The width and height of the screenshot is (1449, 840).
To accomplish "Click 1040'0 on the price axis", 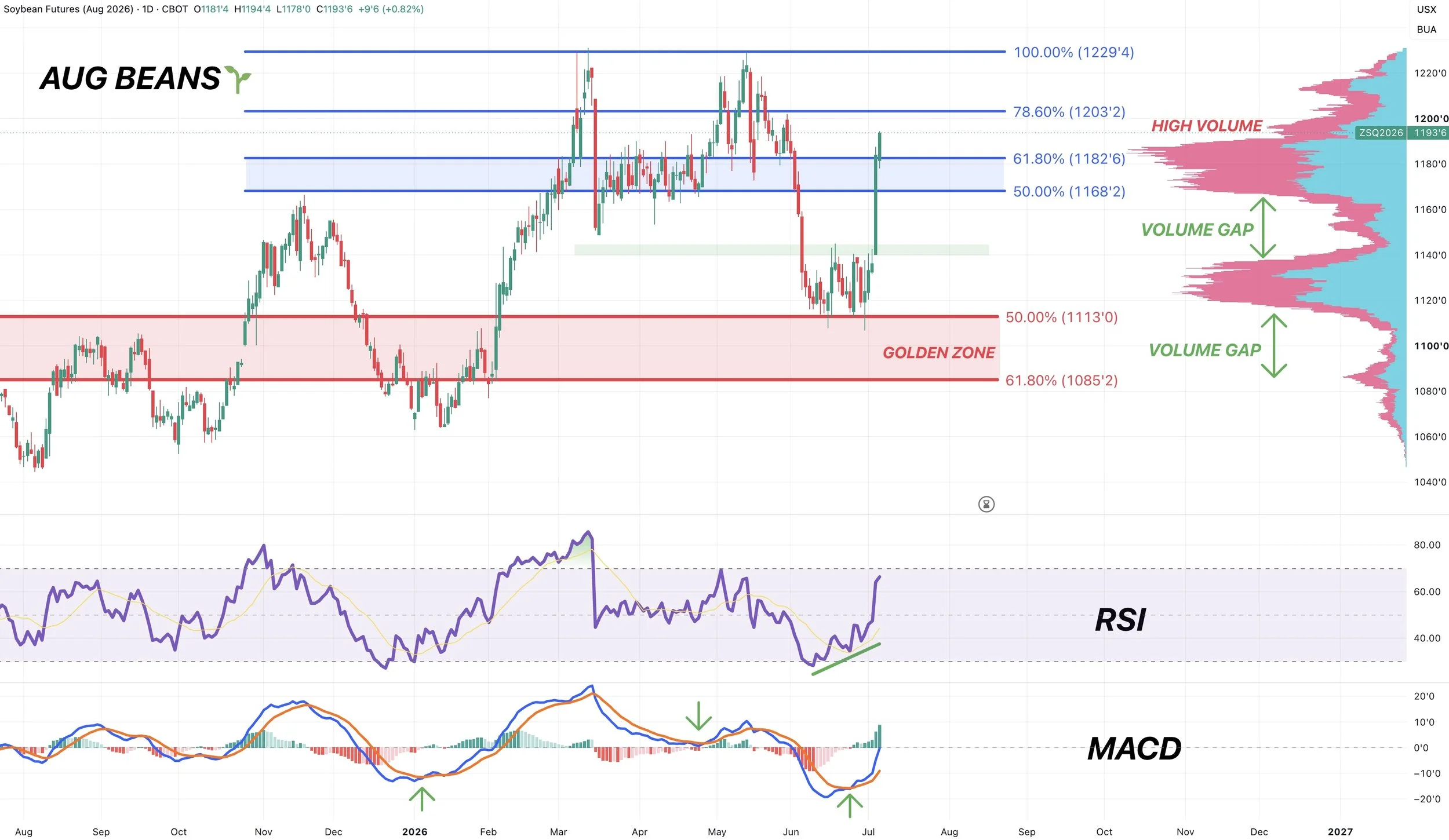I will coord(1430,483).
